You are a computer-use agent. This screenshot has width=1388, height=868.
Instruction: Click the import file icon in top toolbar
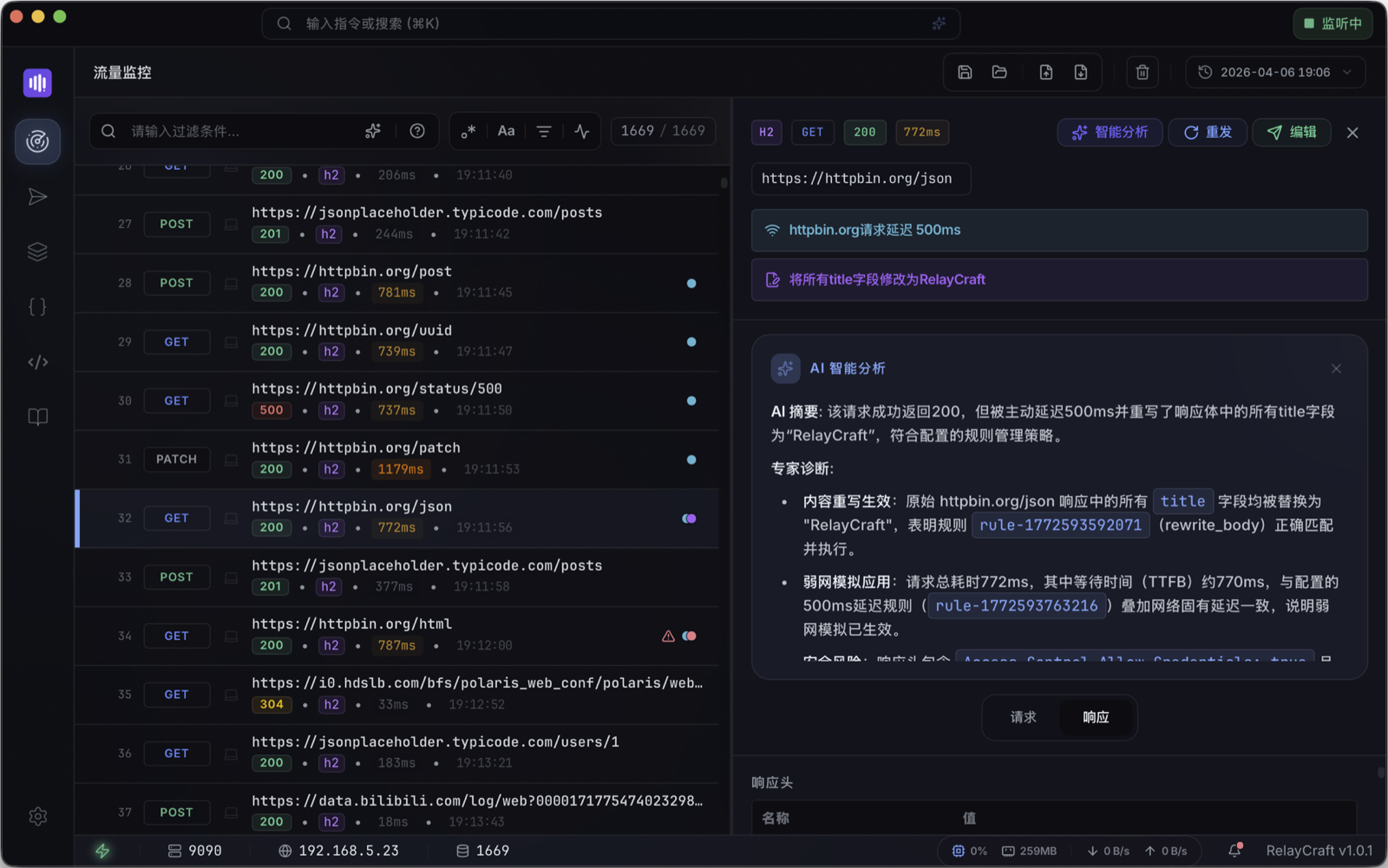pyautogui.click(x=1046, y=72)
